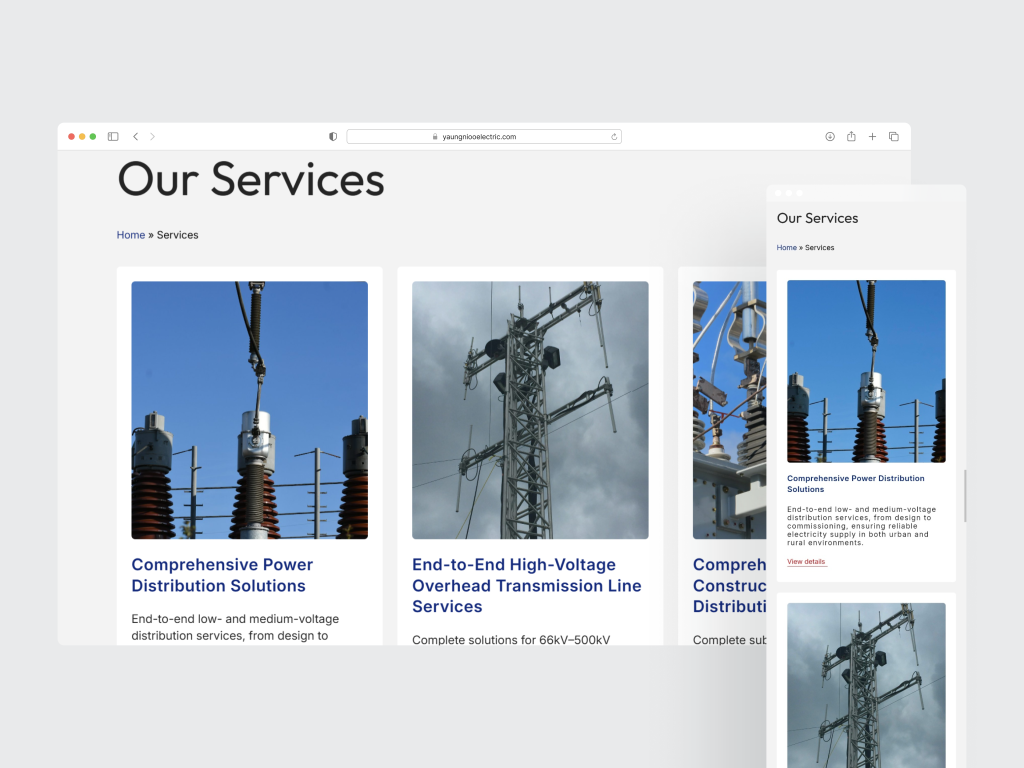Image resolution: width=1024 pixels, height=768 pixels.
Task: Open a new tab with the plus icon
Action: [x=872, y=136]
